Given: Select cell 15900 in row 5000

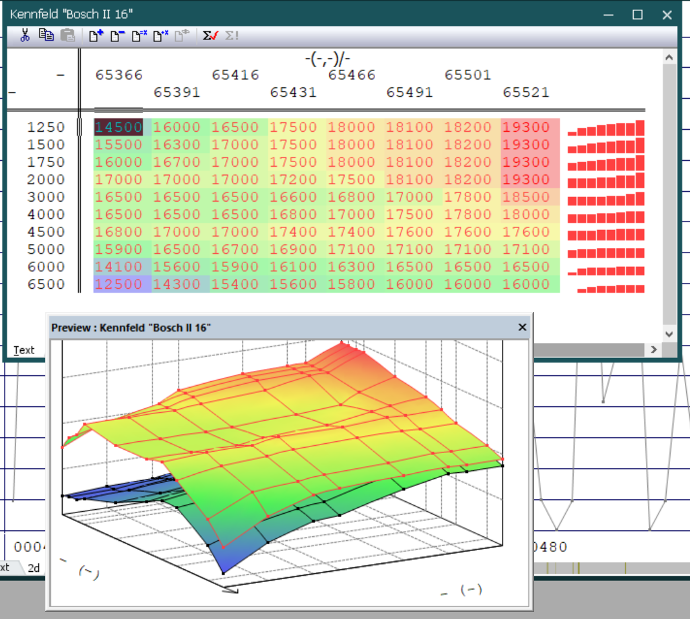Looking at the screenshot, I should (118, 249).
